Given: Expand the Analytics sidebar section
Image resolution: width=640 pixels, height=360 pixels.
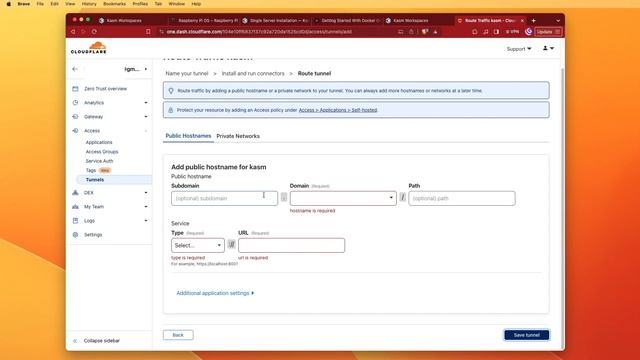Looking at the screenshot, I should 146,102.
